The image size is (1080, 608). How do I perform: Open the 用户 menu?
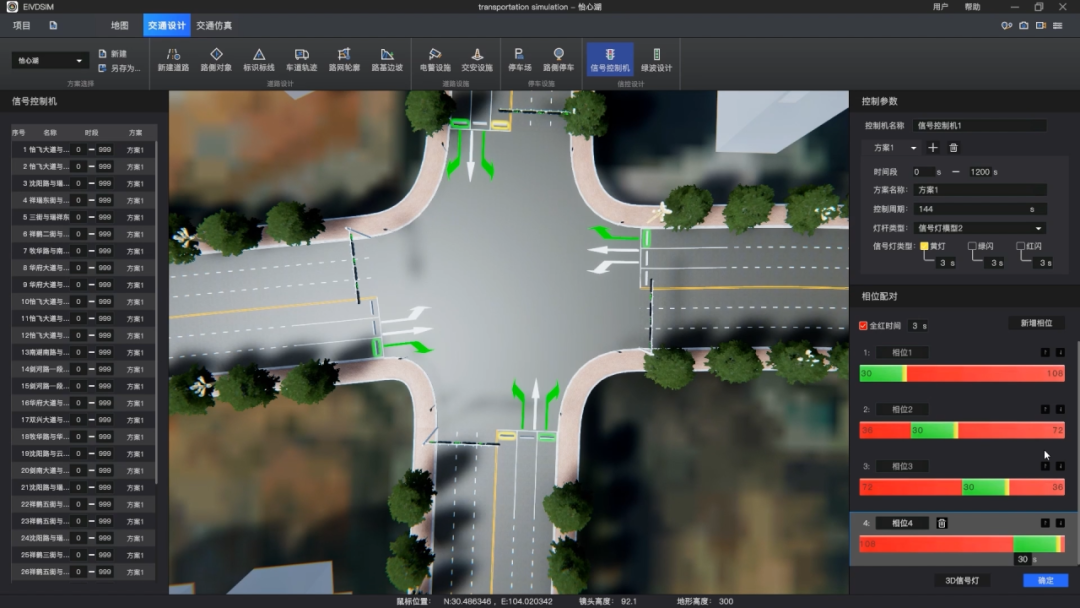coord(940,7)
